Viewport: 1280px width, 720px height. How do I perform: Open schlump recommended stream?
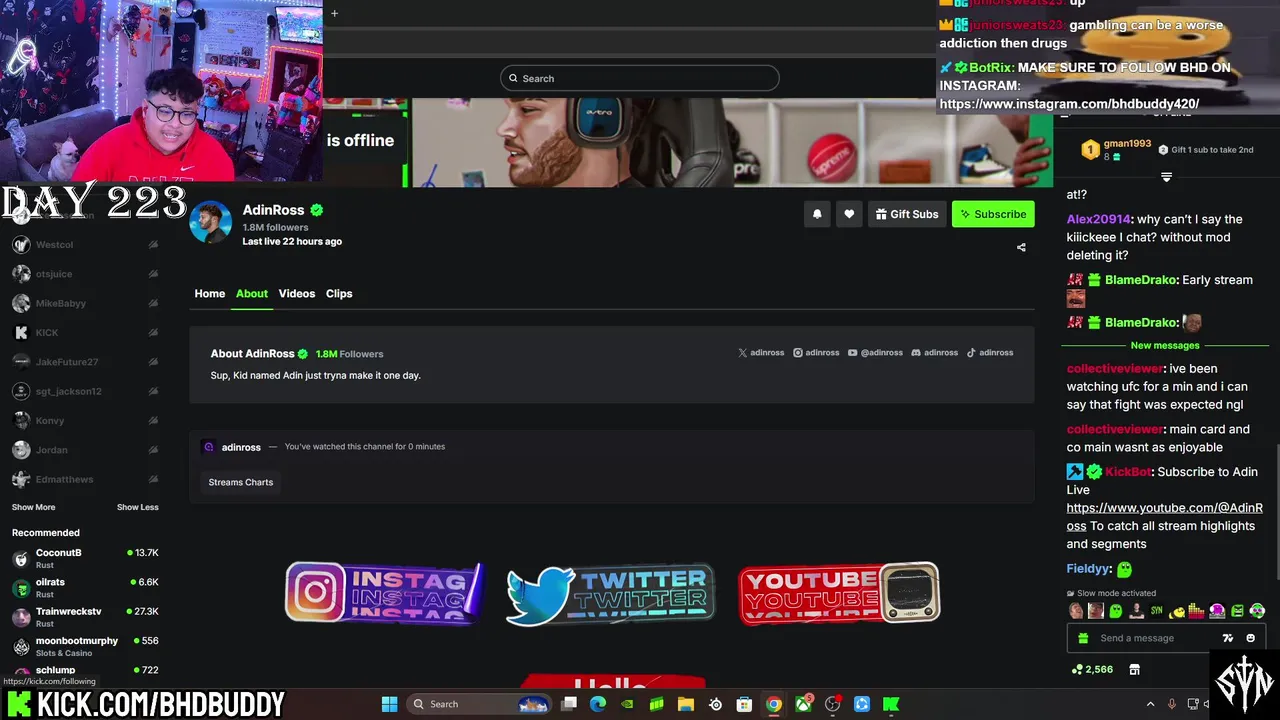point(85,672)
